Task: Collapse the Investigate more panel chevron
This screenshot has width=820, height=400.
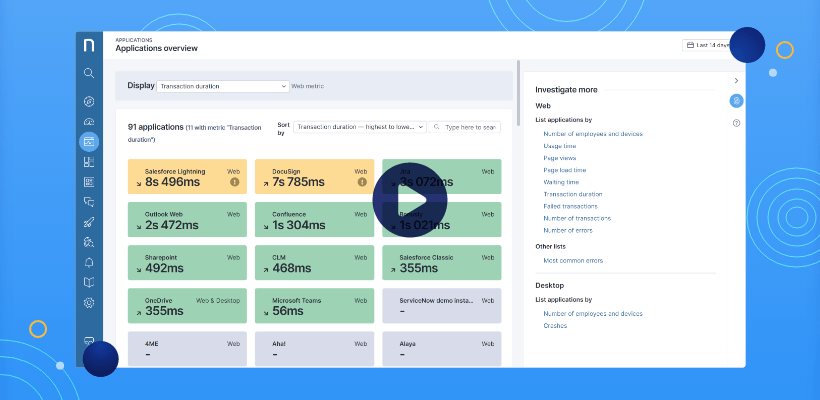Action: (736, 80)
